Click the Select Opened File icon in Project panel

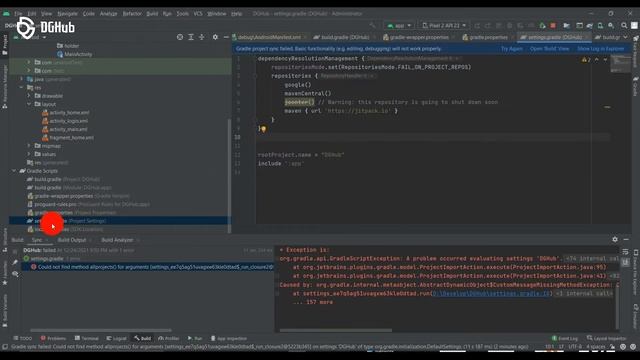click(180, 37)
